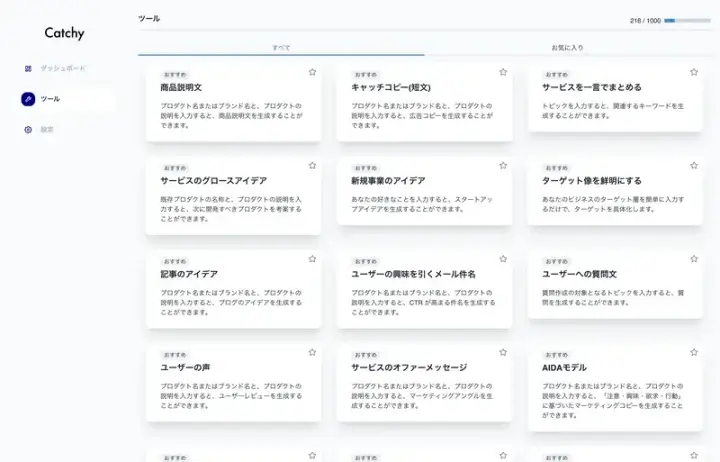The image size is (720, 462).
Task: Open the AIDAモデル tool card
Action: 614,388
